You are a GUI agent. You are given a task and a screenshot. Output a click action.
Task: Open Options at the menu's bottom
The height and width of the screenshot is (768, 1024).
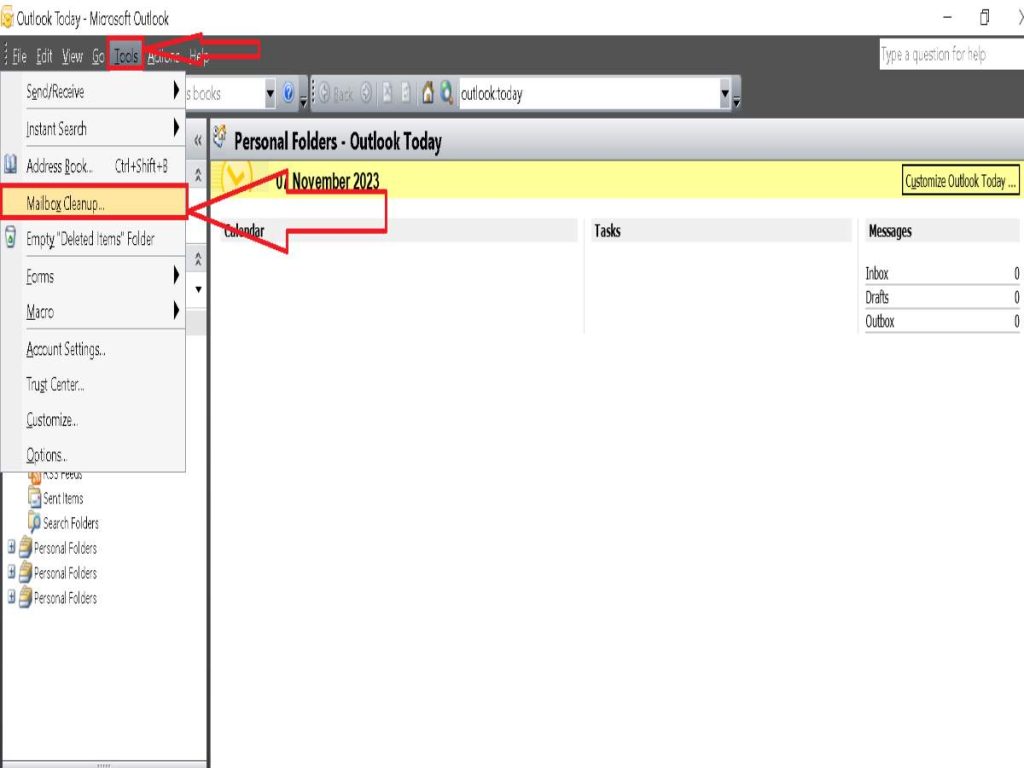tap(93, 455)
